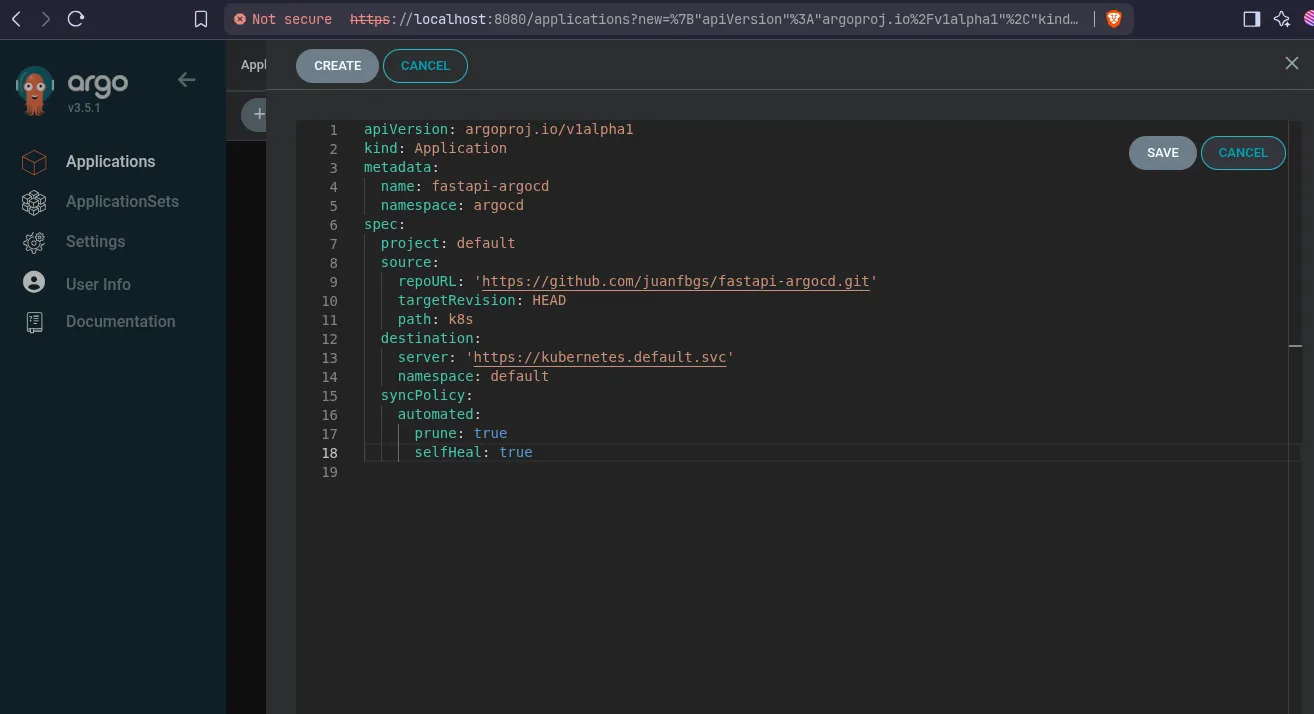Click the plus new app button
Screen dimensions: 1314x714
pyautogui.click(x=256, y=114)
